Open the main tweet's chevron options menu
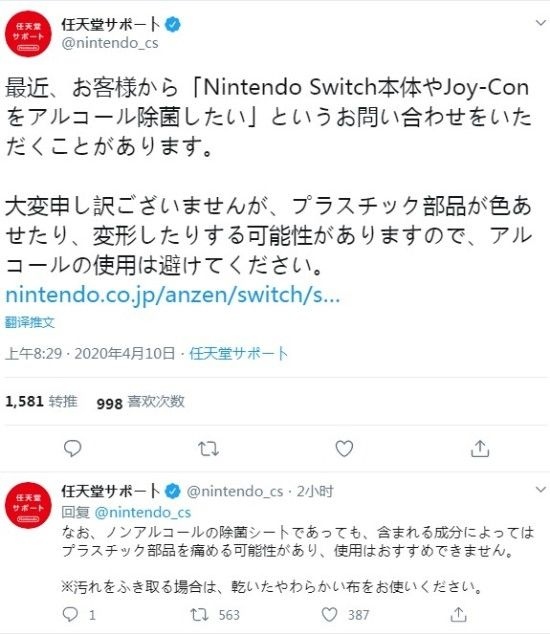The height and width of the screenshot is (635, 550). (541, 23)
